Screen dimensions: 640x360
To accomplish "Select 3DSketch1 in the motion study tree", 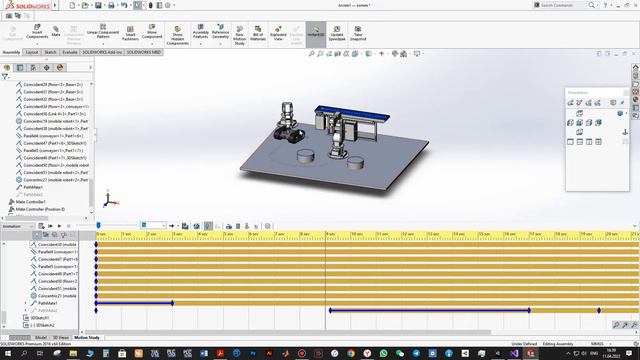I will (37, 318).
